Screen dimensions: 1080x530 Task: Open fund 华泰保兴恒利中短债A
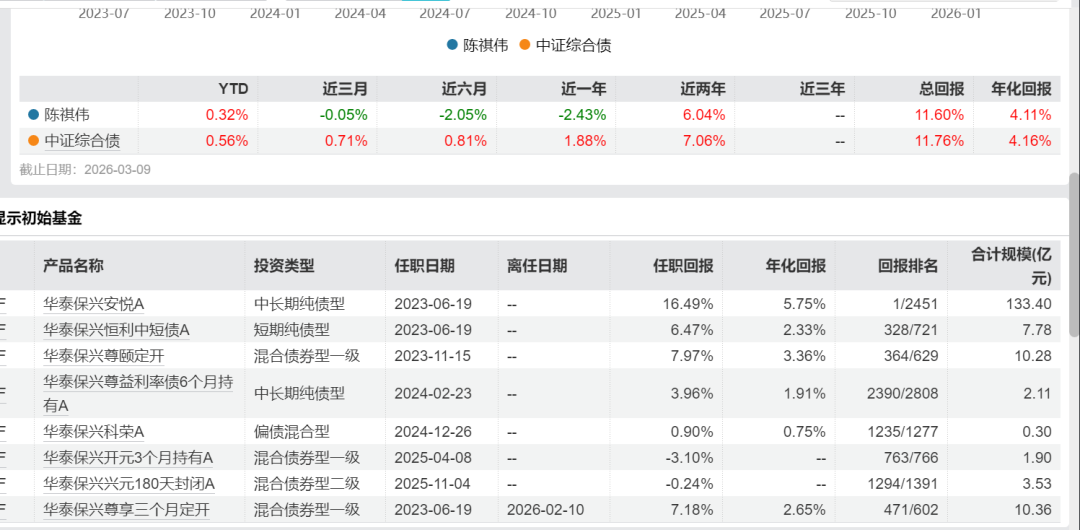[x=116, y=330]
